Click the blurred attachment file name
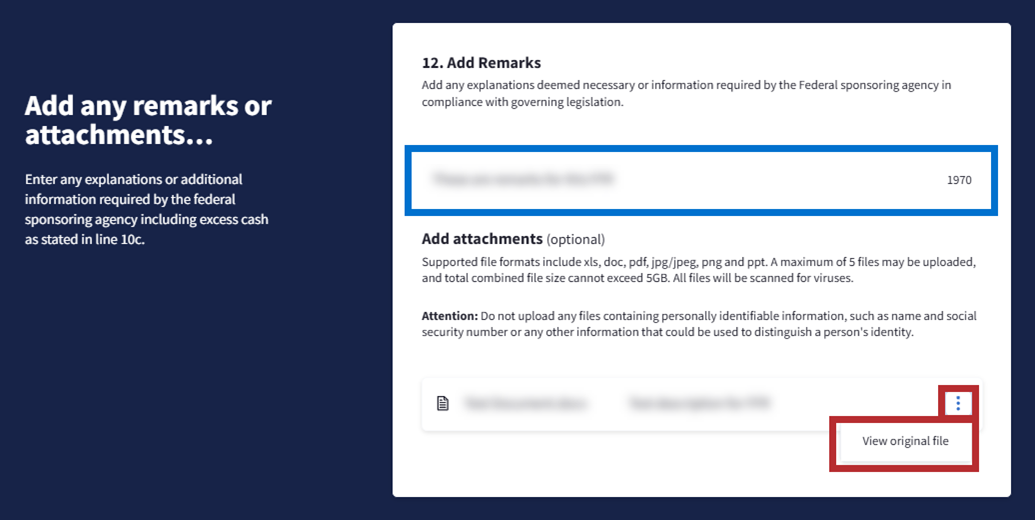This screenshot has width=1035, height=520. [x=526, y=404]
